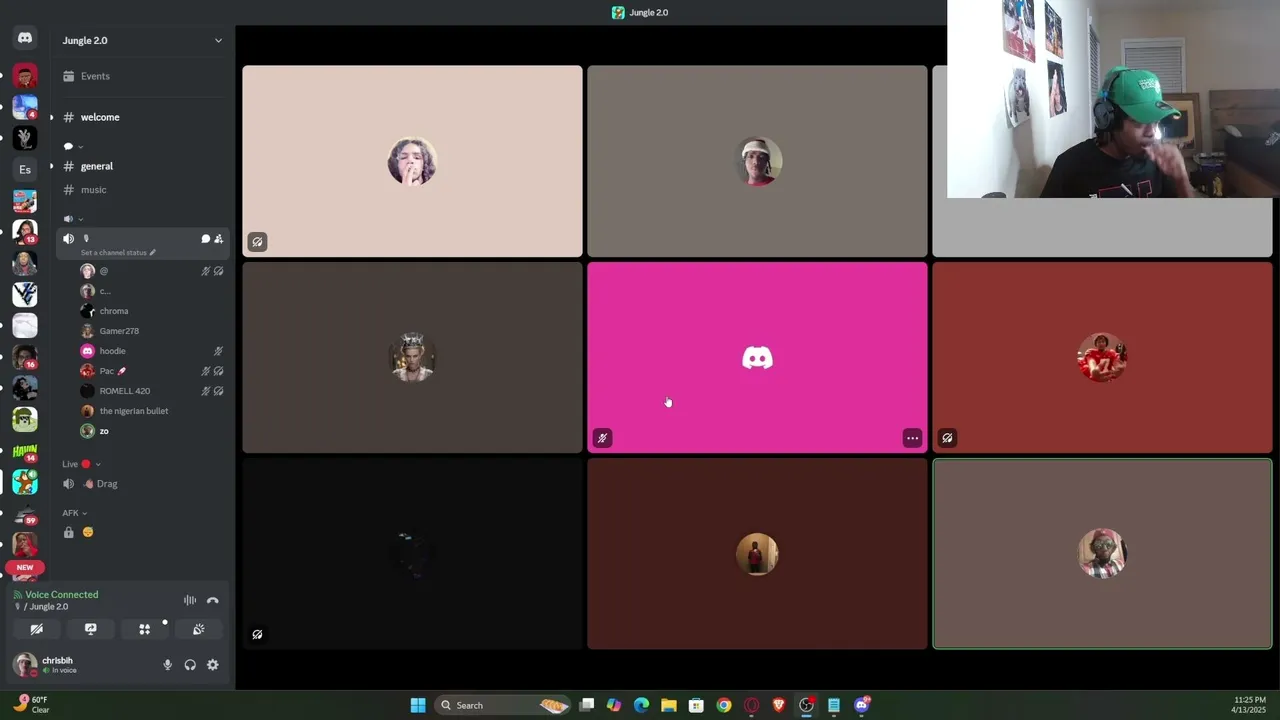The image size is (1280, 720).
Task: Select the Es server in the sidebar
Action: (x=25, y=169)
